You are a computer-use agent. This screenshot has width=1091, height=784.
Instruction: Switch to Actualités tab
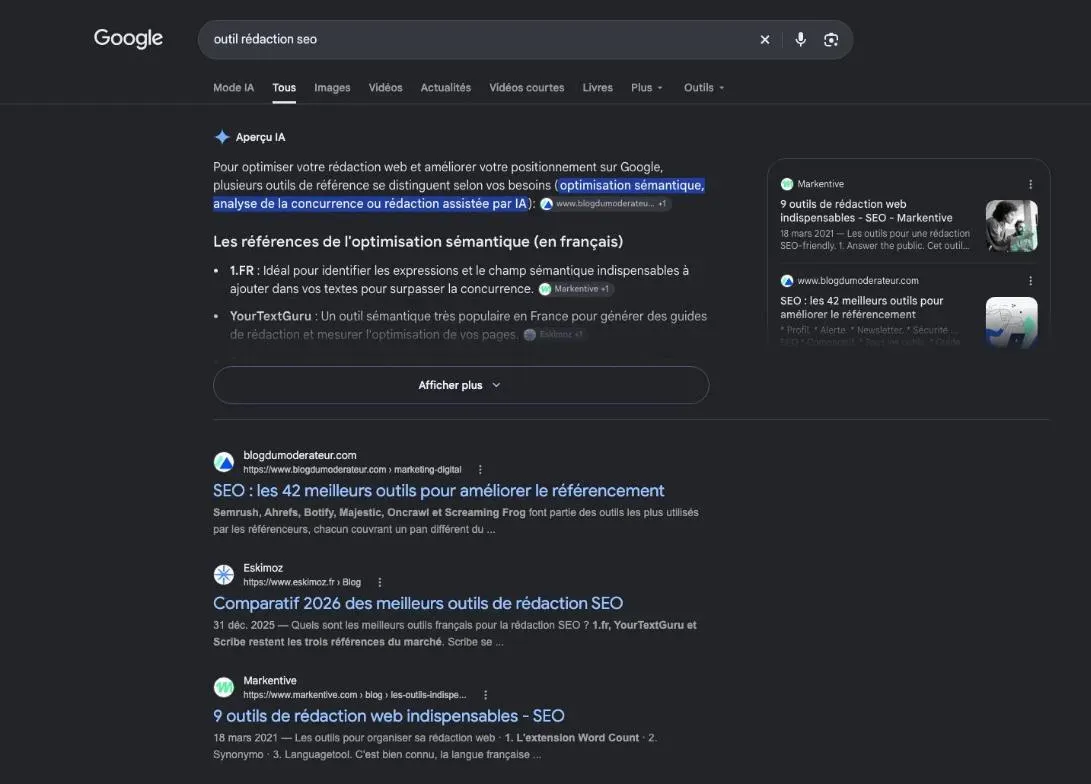click(x=445, y=88)
